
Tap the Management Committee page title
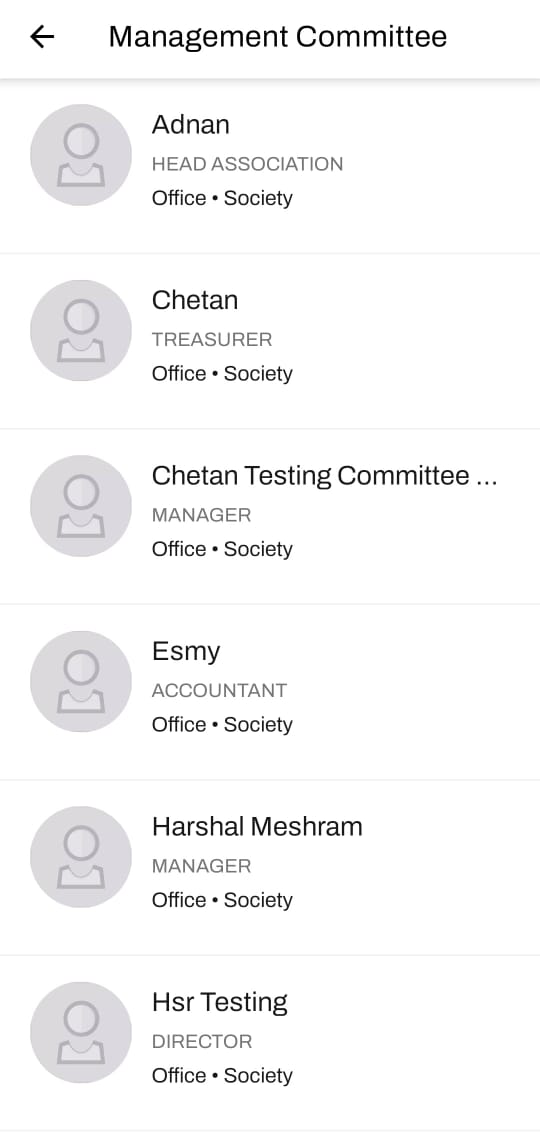(277, 36)
